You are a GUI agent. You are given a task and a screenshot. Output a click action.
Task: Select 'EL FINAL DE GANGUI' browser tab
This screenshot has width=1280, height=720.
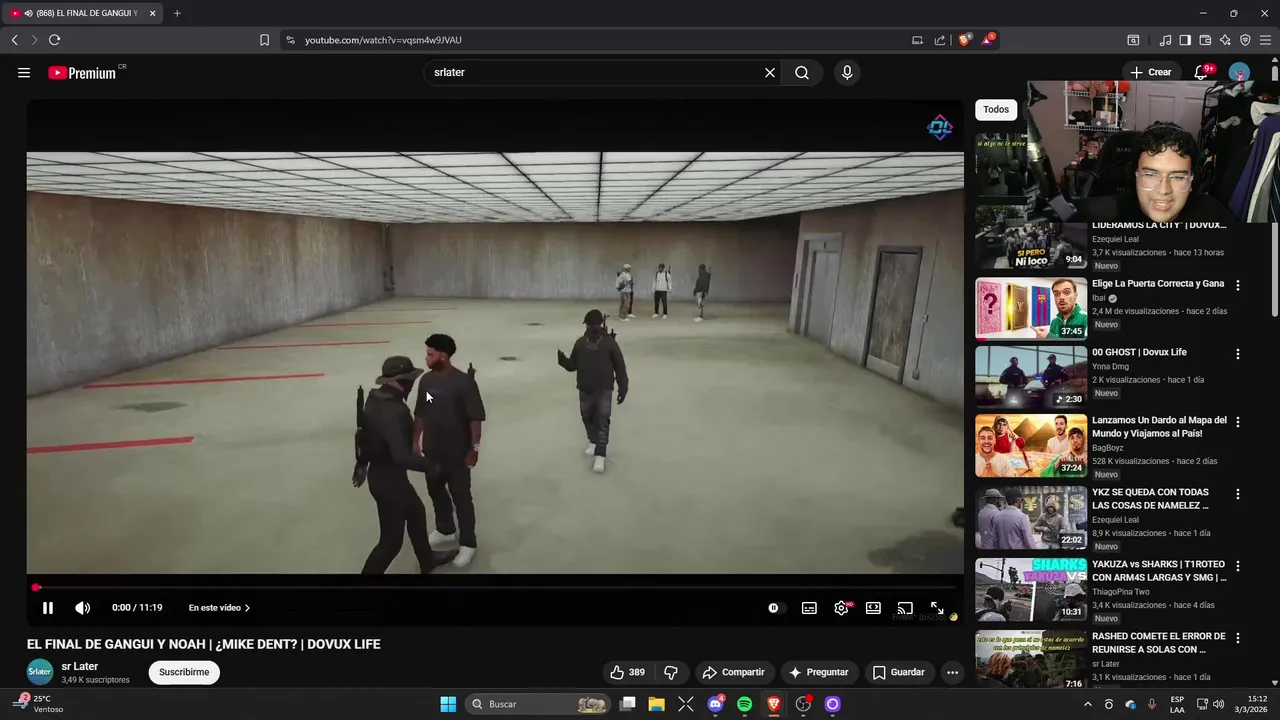[83, 13]
